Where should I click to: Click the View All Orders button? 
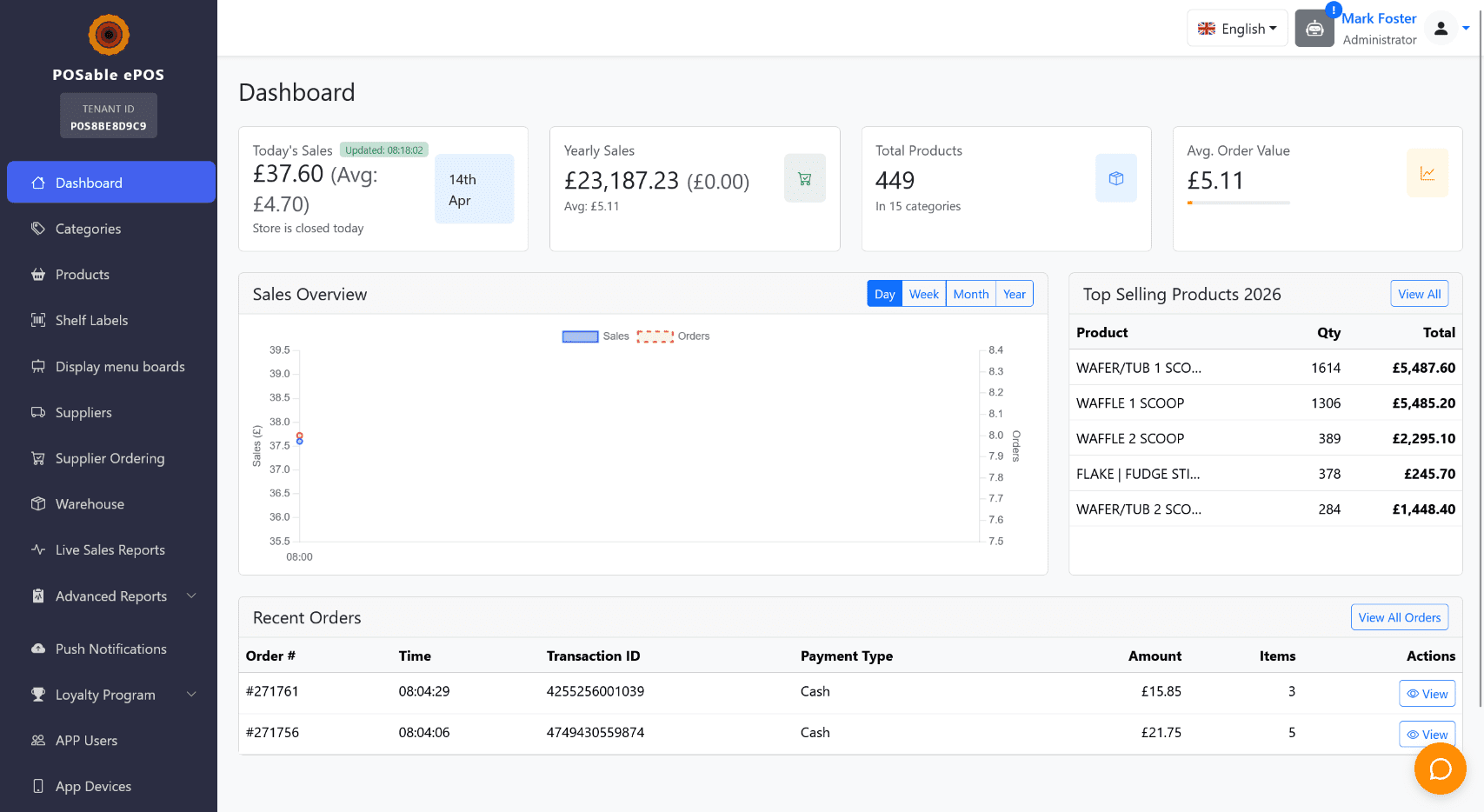(x=1399, y=617)
